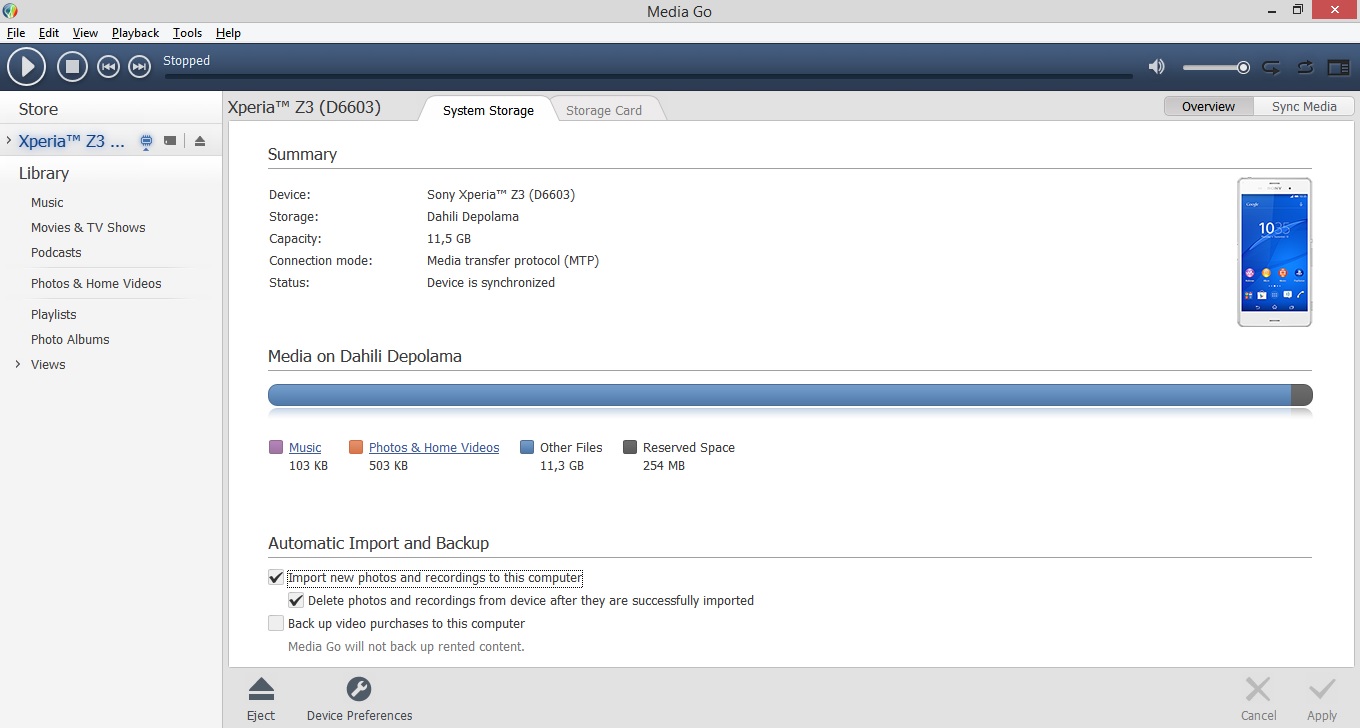Click the Stop playback button

click(x=72, y=67)
